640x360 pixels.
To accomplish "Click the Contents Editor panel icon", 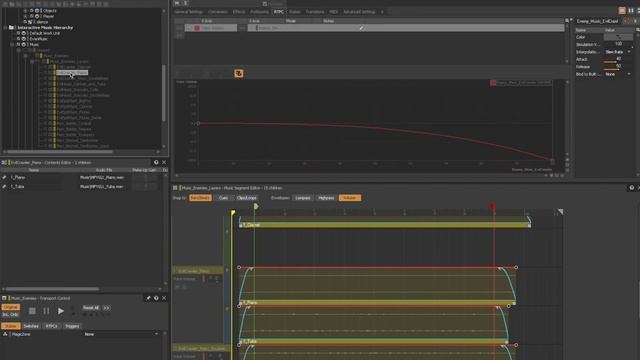I will coord(4,162).
